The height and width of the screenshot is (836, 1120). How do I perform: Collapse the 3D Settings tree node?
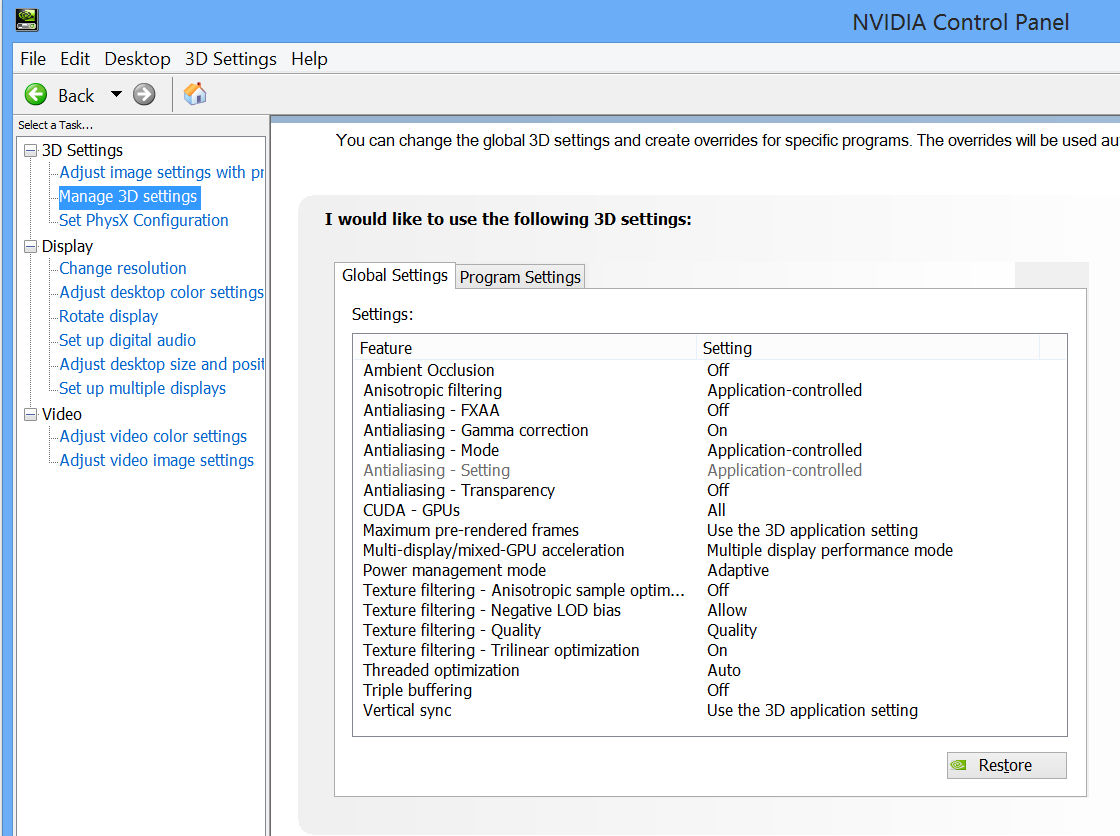31,151
